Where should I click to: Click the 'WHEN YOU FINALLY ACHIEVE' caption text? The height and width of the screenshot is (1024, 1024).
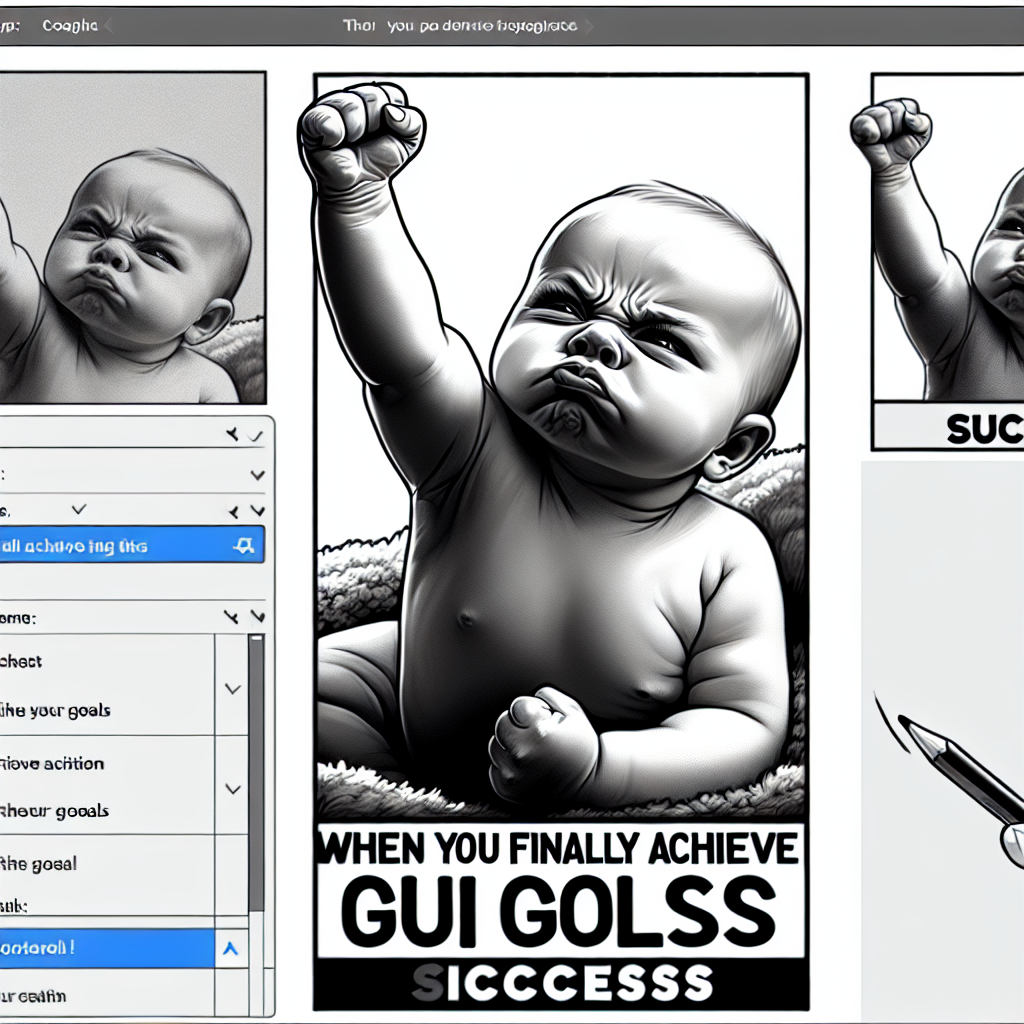click(560, 849)
